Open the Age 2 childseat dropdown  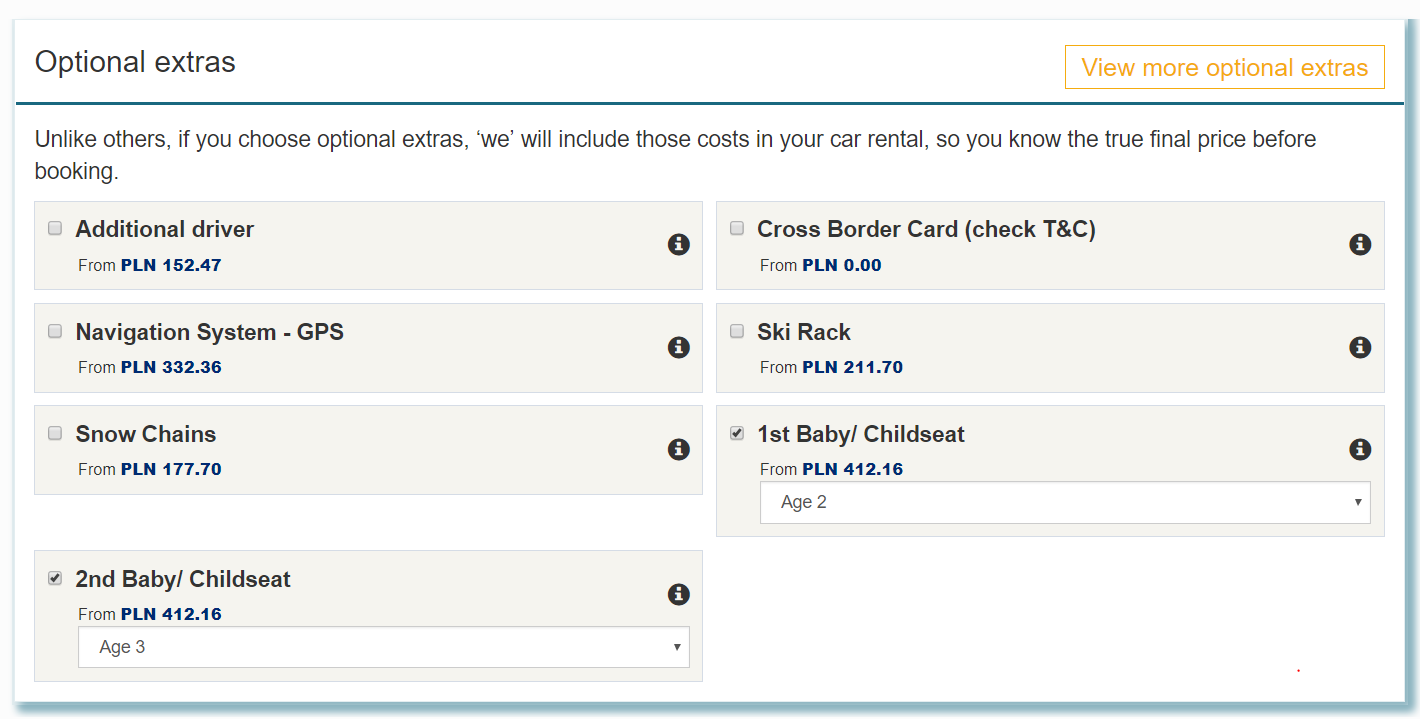pos(1065,502)
